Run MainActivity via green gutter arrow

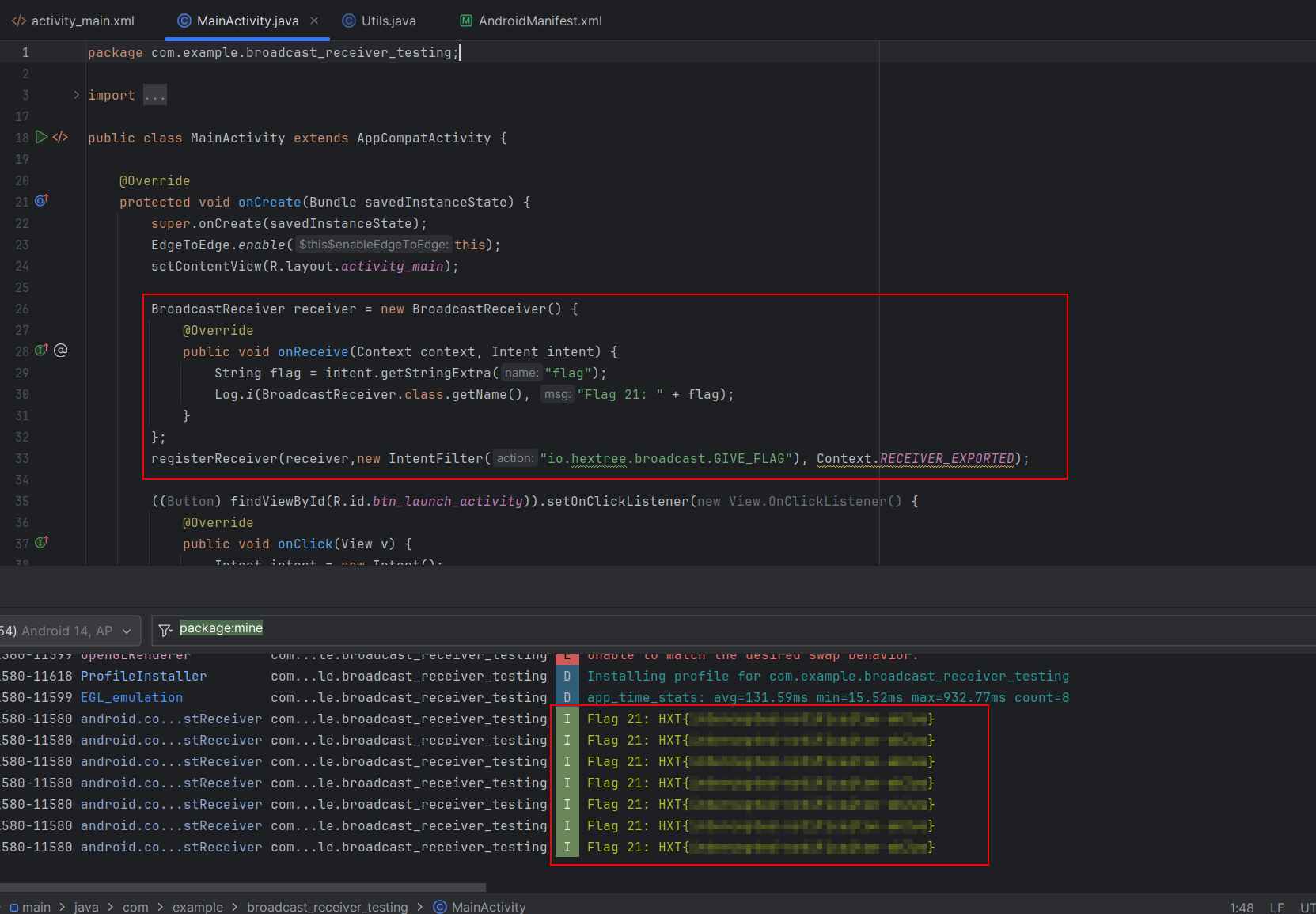[42, 137]
